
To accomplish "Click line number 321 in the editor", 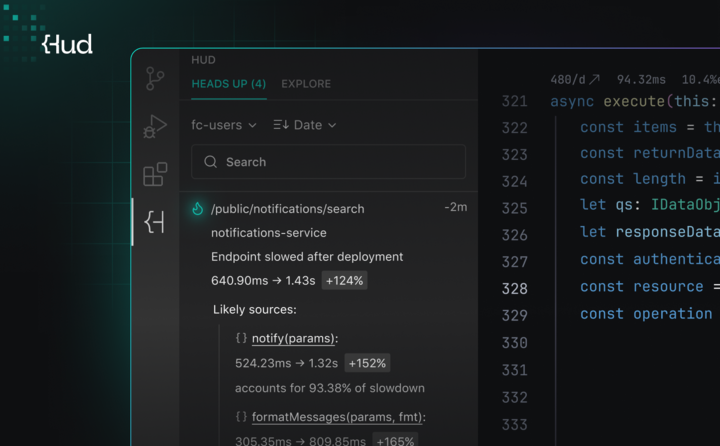I will [x=514, y=101].
